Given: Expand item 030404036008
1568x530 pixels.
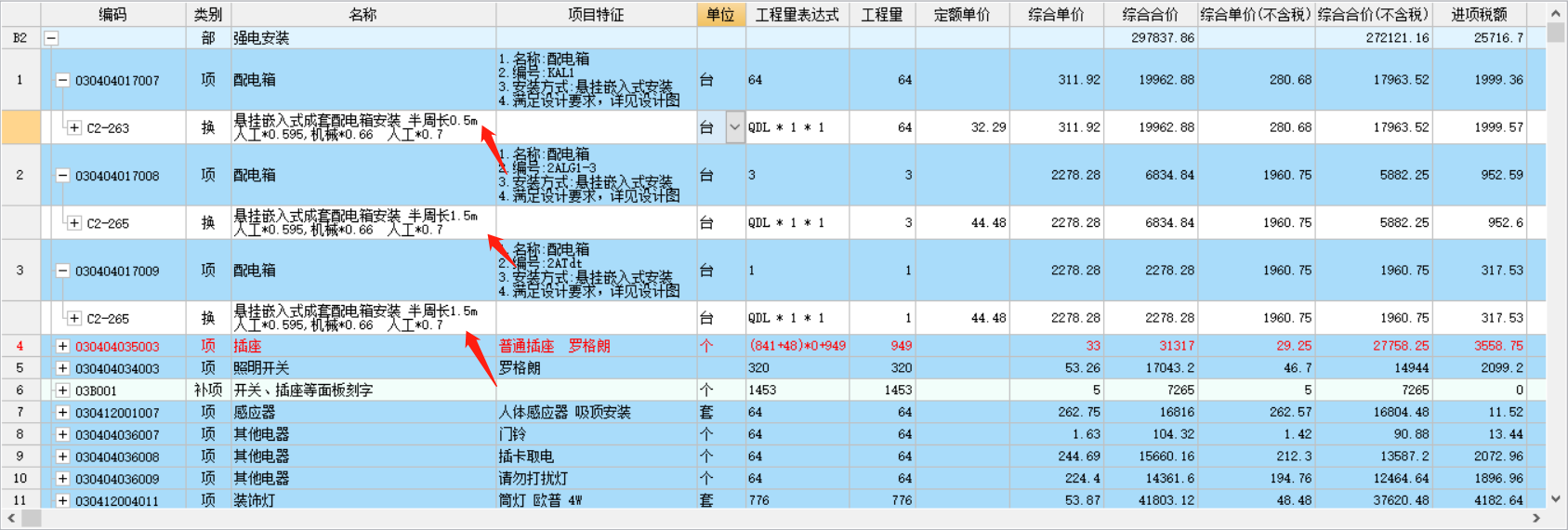Looking at the screenshot, I should pyautogui.click(x=62, y=457).
